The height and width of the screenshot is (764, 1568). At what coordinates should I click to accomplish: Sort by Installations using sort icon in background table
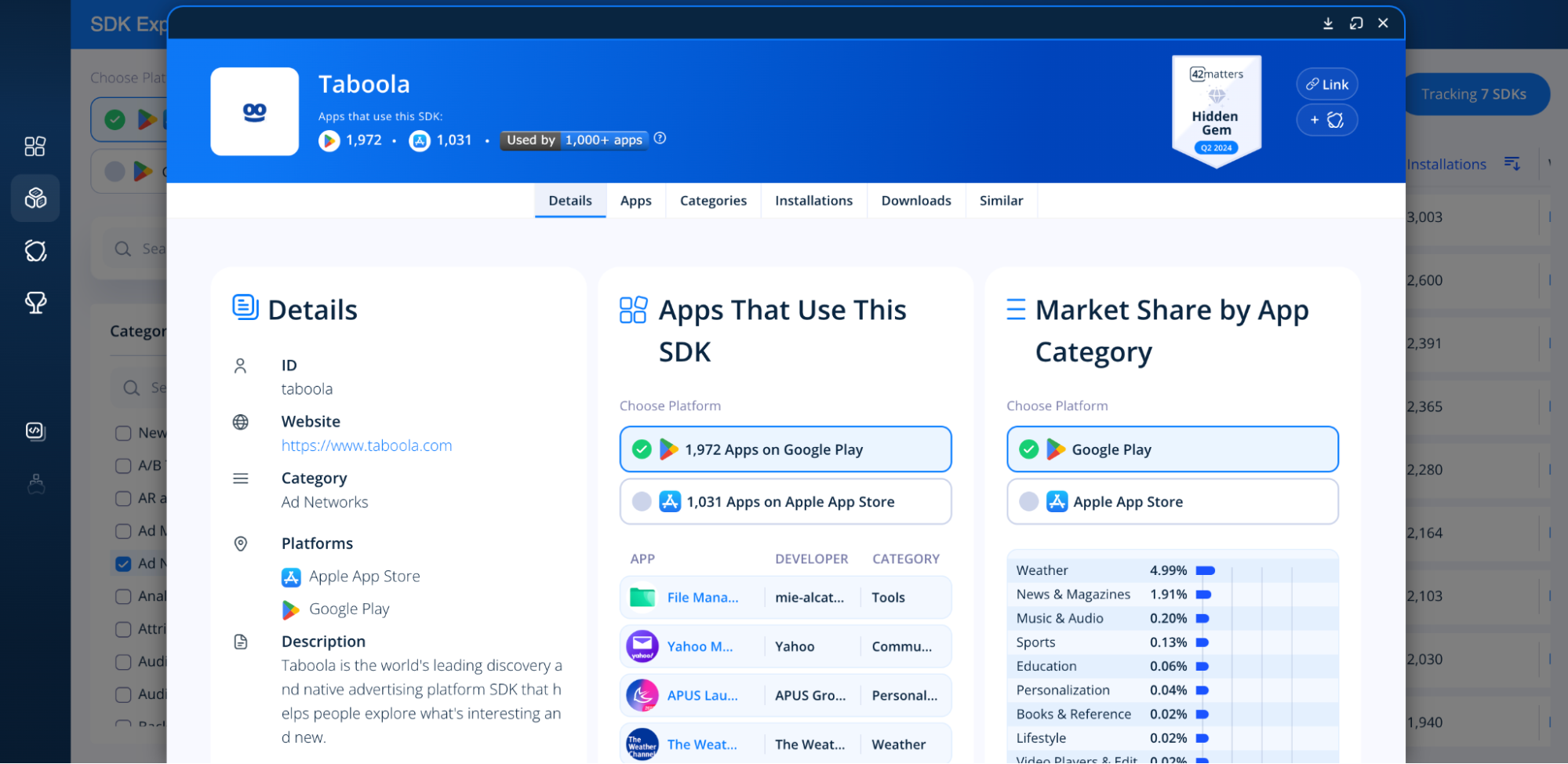coord(1512,163)
